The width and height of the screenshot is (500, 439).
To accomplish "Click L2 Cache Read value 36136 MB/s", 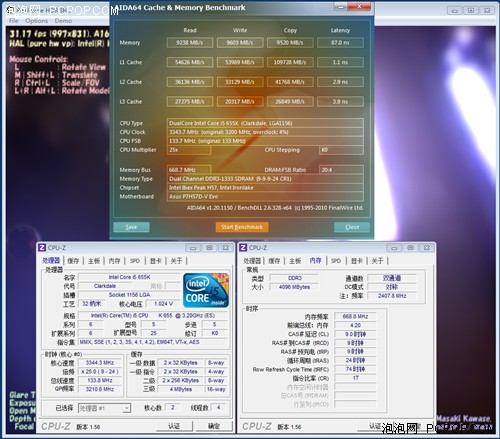I will pyautogui.click(x=190, y=82).
